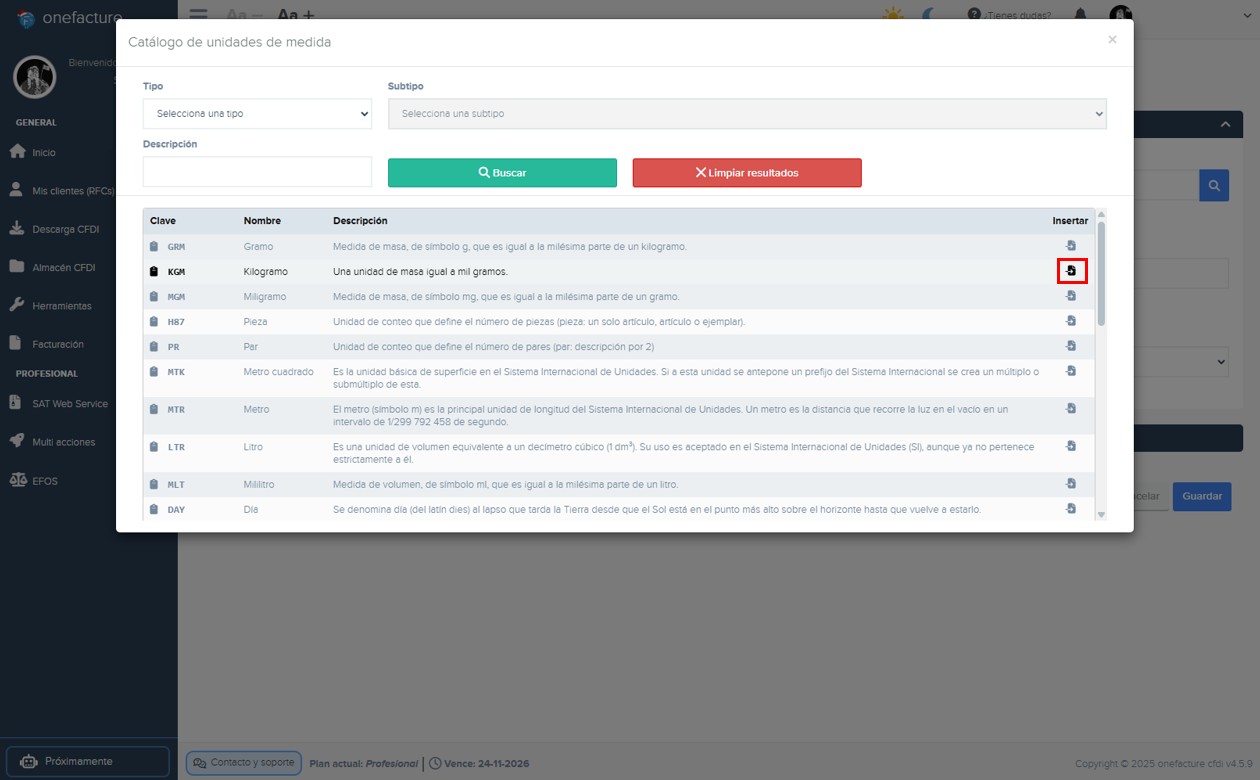Viewport: 1260px width, 780px height.
Task: Select Descarga CFDI in the sidebar
Action: [x=62, y=228]
